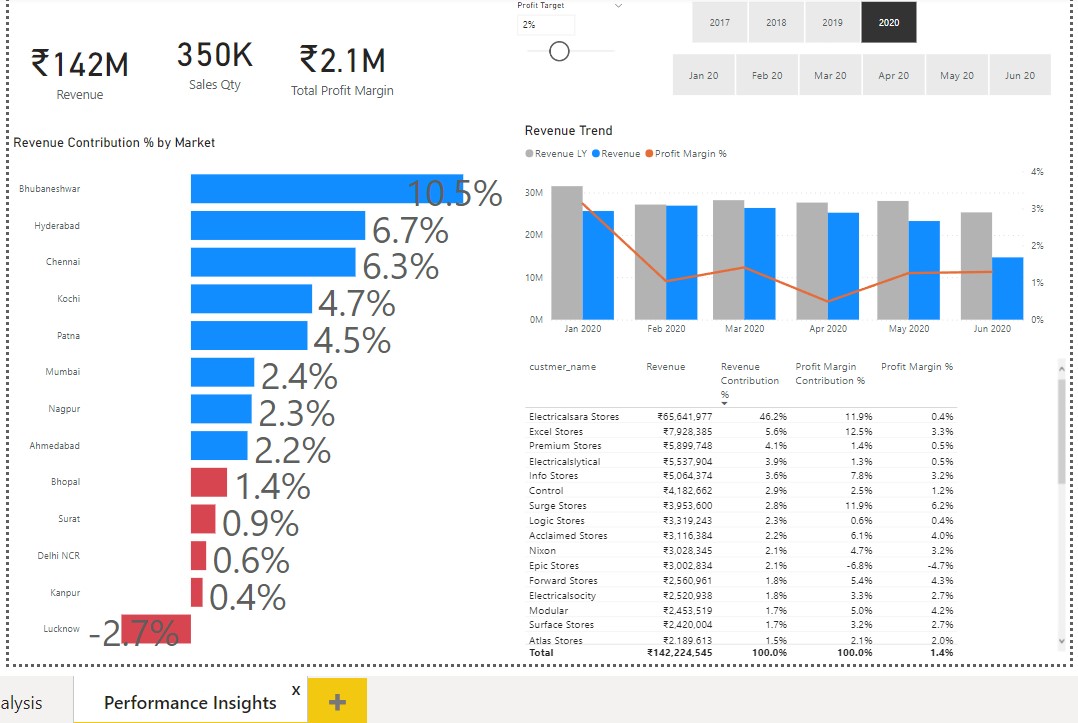Select the Kochi bar in market chart
This screenshot has height=723, width=1078.
[251, 299]
